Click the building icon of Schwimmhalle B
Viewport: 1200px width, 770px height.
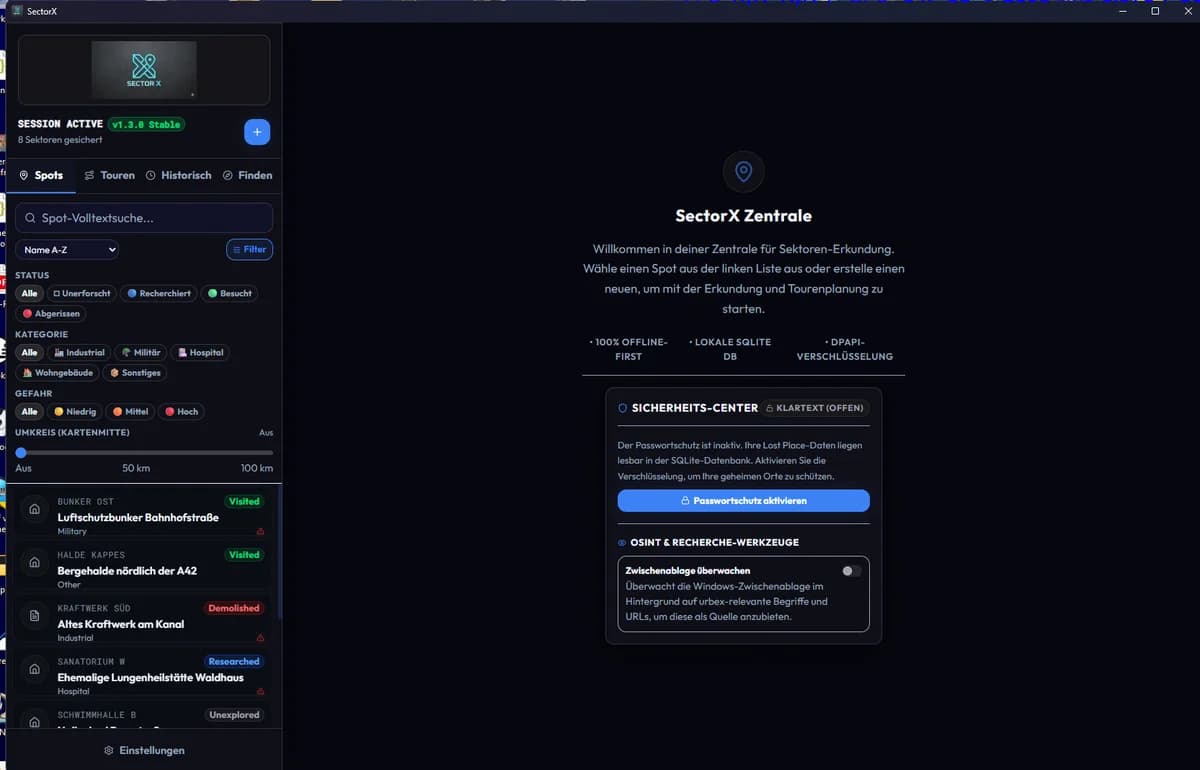(x=35, y=721)
